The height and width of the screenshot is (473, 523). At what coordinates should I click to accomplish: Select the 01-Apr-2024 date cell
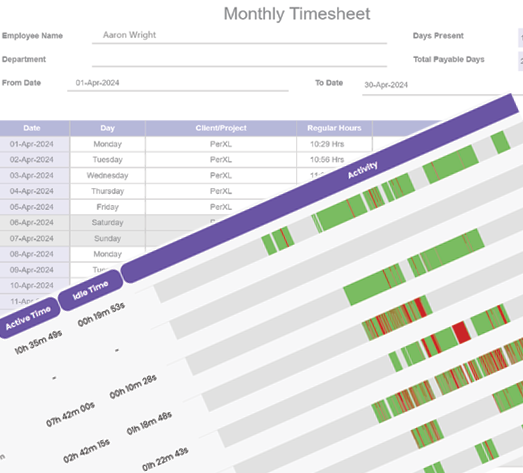coord(34,144)
